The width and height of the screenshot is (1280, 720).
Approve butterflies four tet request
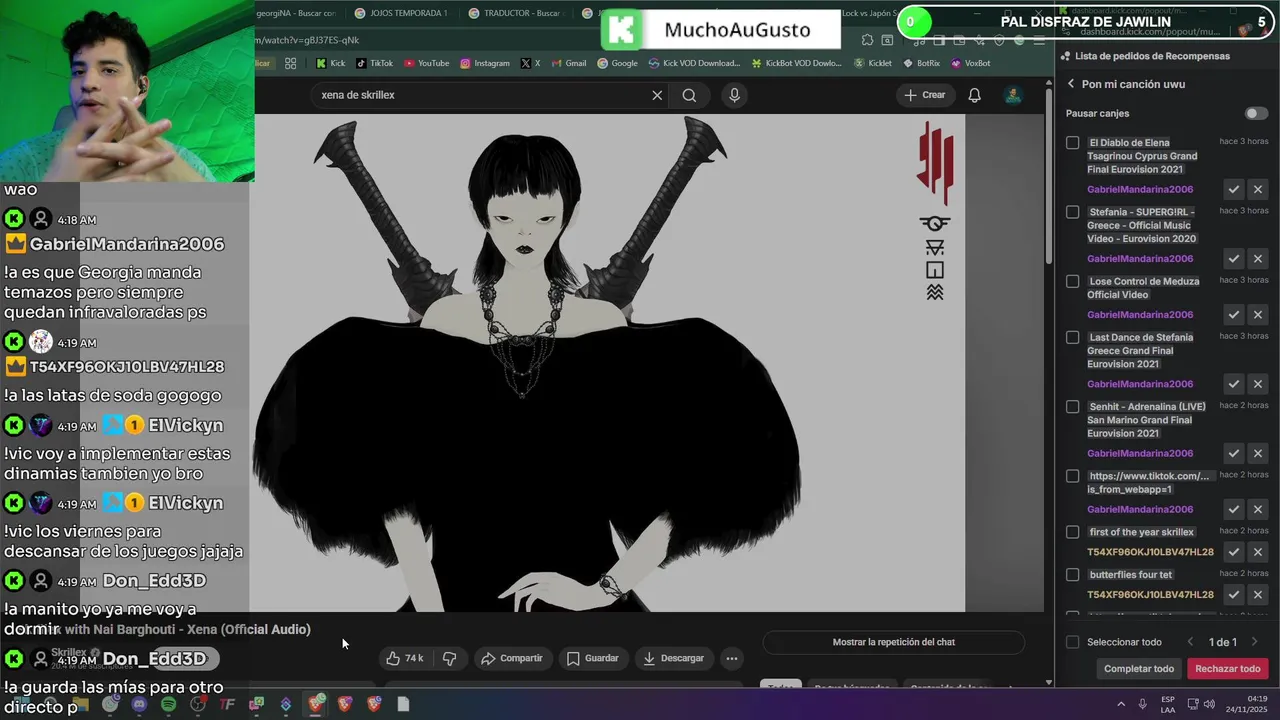pos(1234,595)
